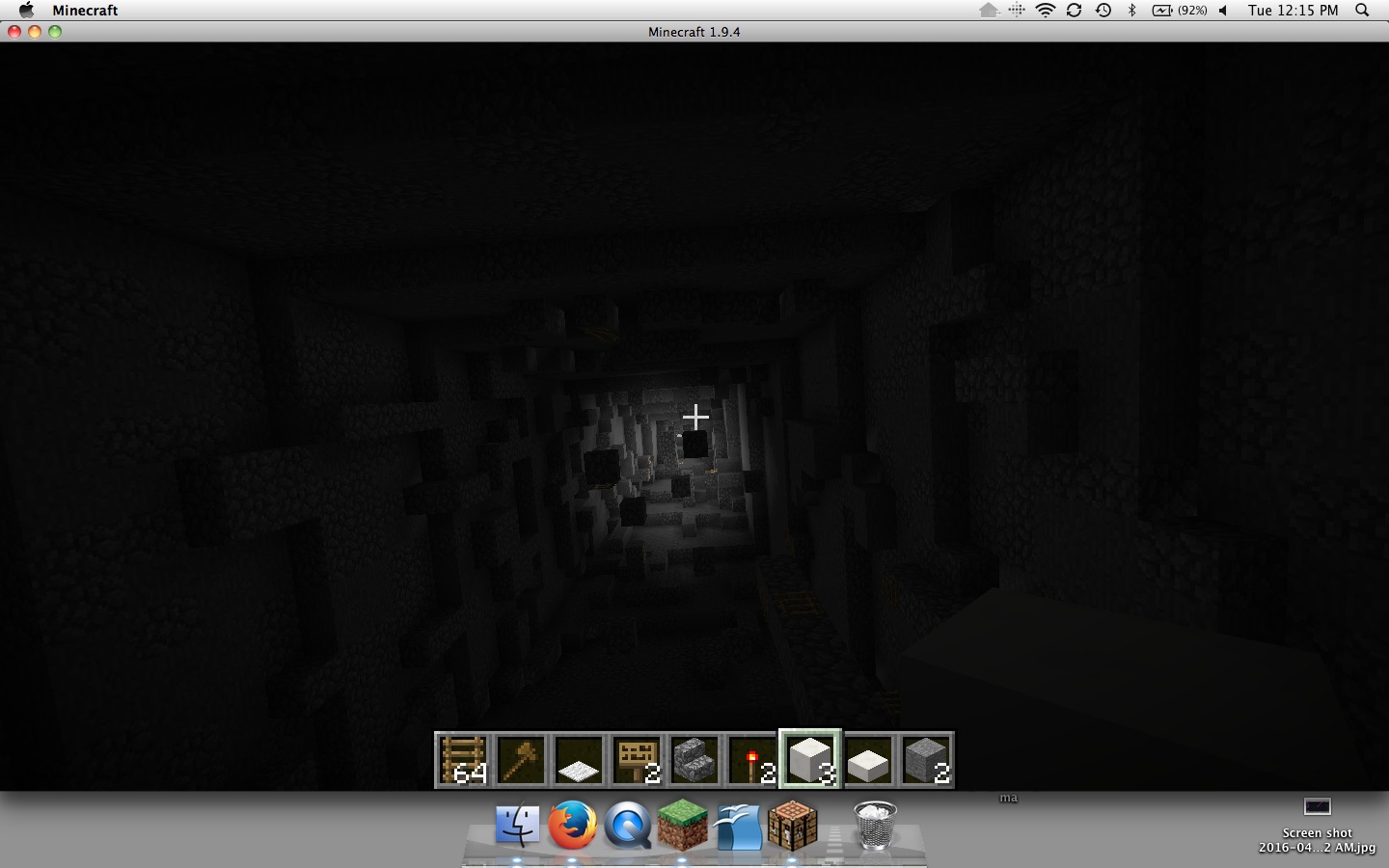1389x868 pixels.
Task: Select the wooden shovel hotbar slot
Action: [521, 760]
